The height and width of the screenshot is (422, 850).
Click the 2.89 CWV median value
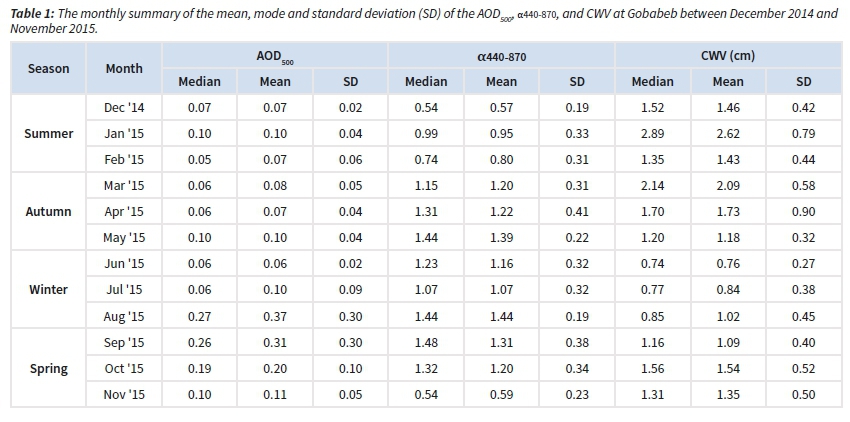[x=652, y=133]
